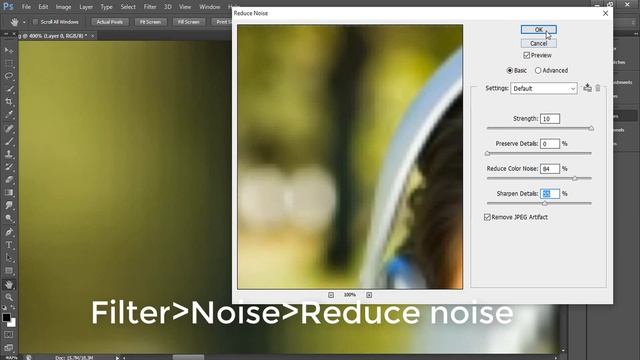The height and width of the screenshot is (360, 640).
Task: Select the Eyedropper tool
Action: (x=9, y=115)
